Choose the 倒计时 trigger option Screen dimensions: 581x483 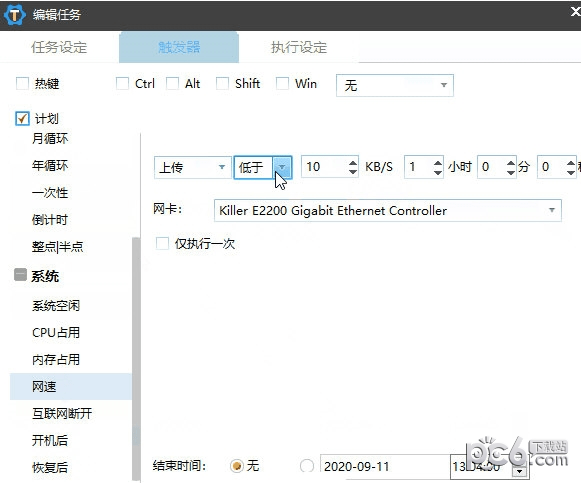(x=50, y=220)
